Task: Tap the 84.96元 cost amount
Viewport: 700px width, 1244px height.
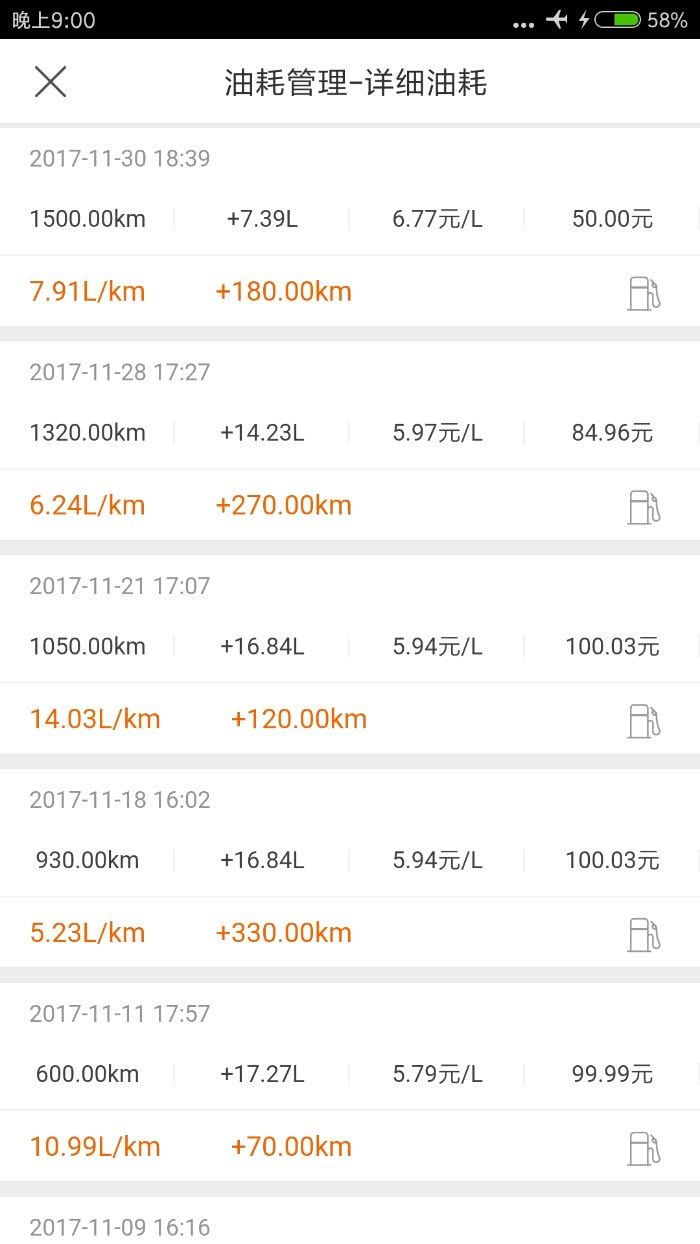Action: coord(612,433)
